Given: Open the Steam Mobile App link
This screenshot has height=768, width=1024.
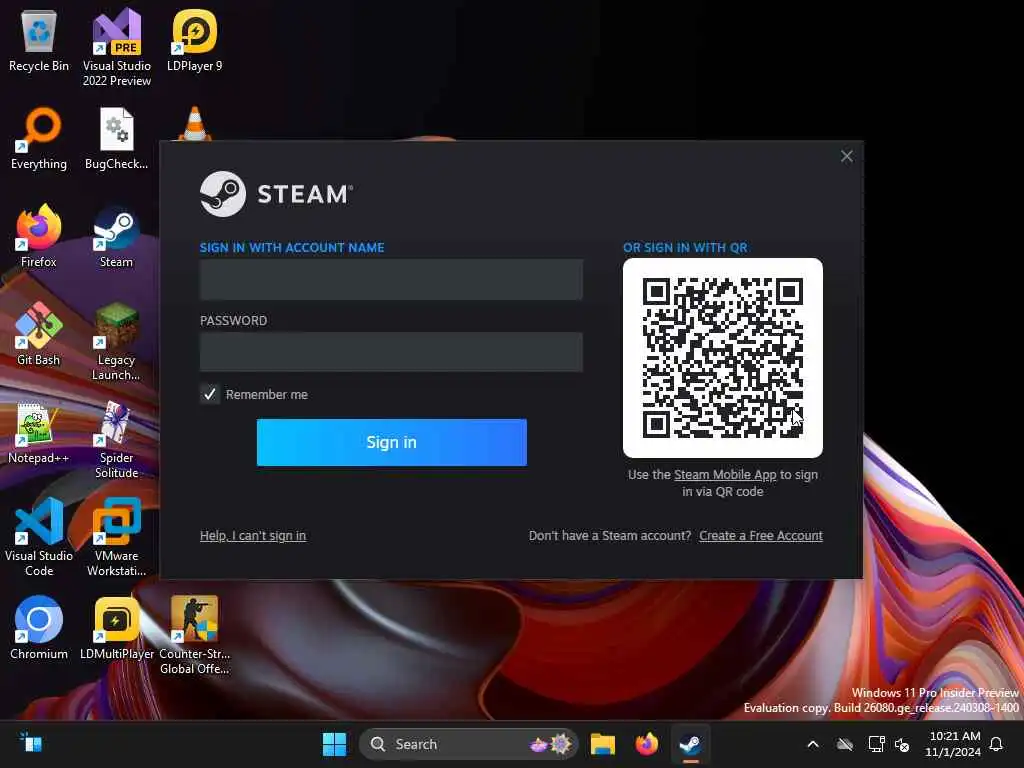Looking at the screenshot, I should tap(725, 475).
